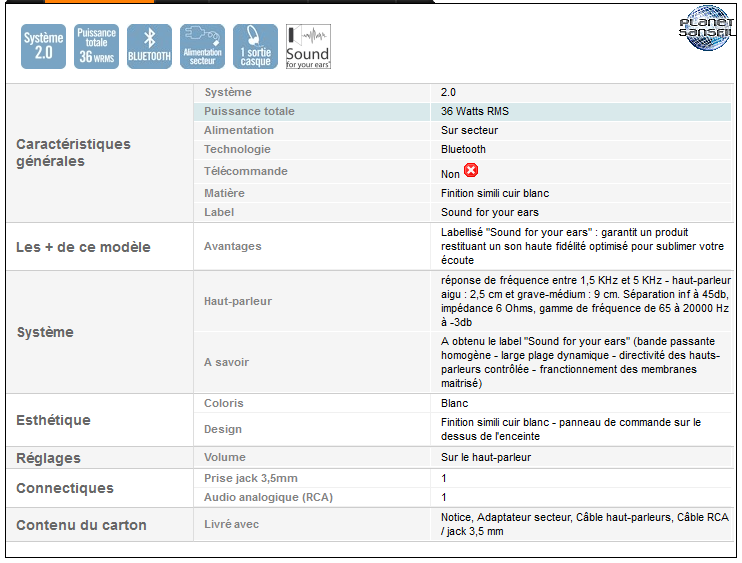Select the highlighted Puissance totale row label

click(x=249, y=111)
